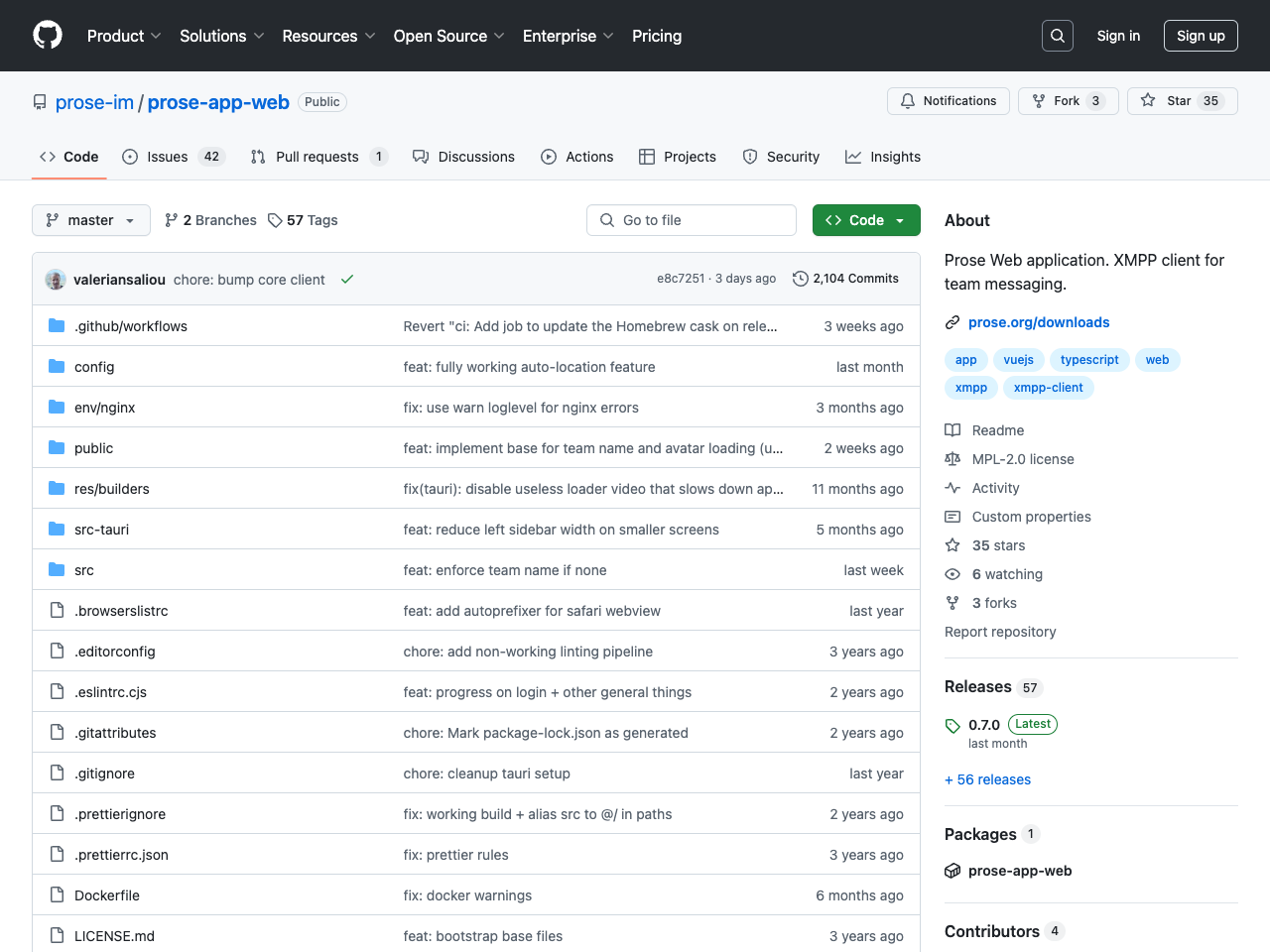Image resolution: width=1270 pixels, height=952 pixels.
Task: Open the Insights tab
Action: [883, 157]
